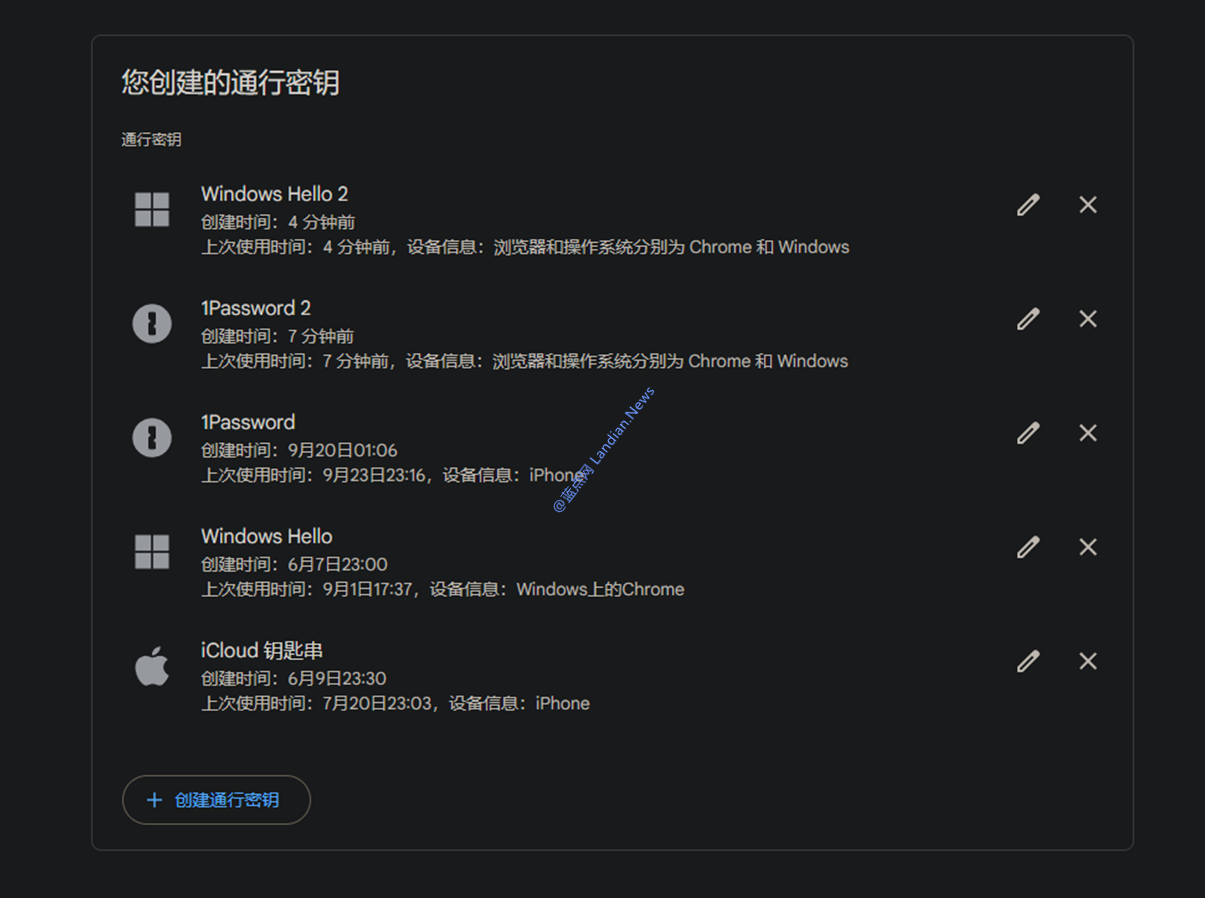Viewport: 1205px width, 898px height.
Task: Delete the iCloud 钥匙串 passkey
Action: coord(1088,661)
